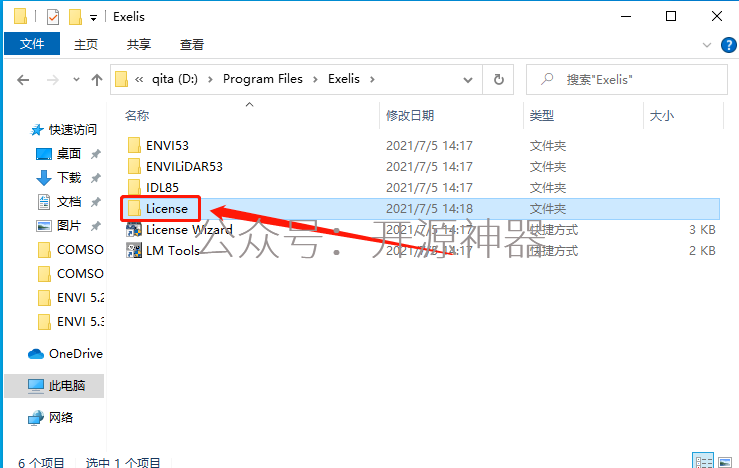The width and height of the screenshot is (739, 468).
Task: Click qita (D:) in the address bar
Action: (x=175, y=79)
